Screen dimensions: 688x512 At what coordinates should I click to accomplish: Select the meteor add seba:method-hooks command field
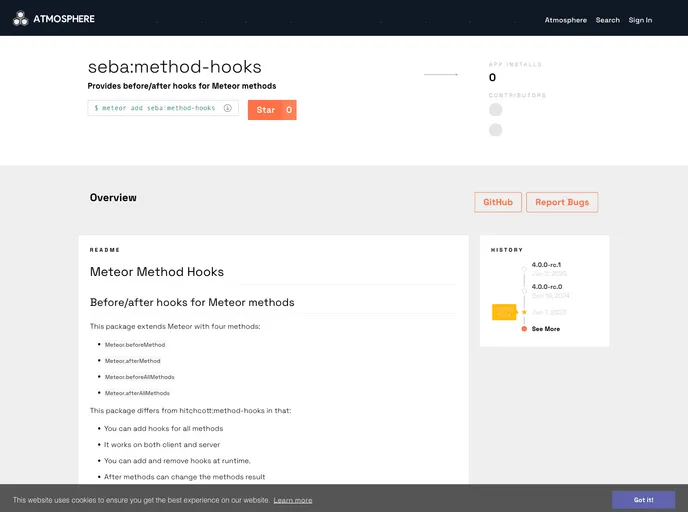(x=163, y=108)
